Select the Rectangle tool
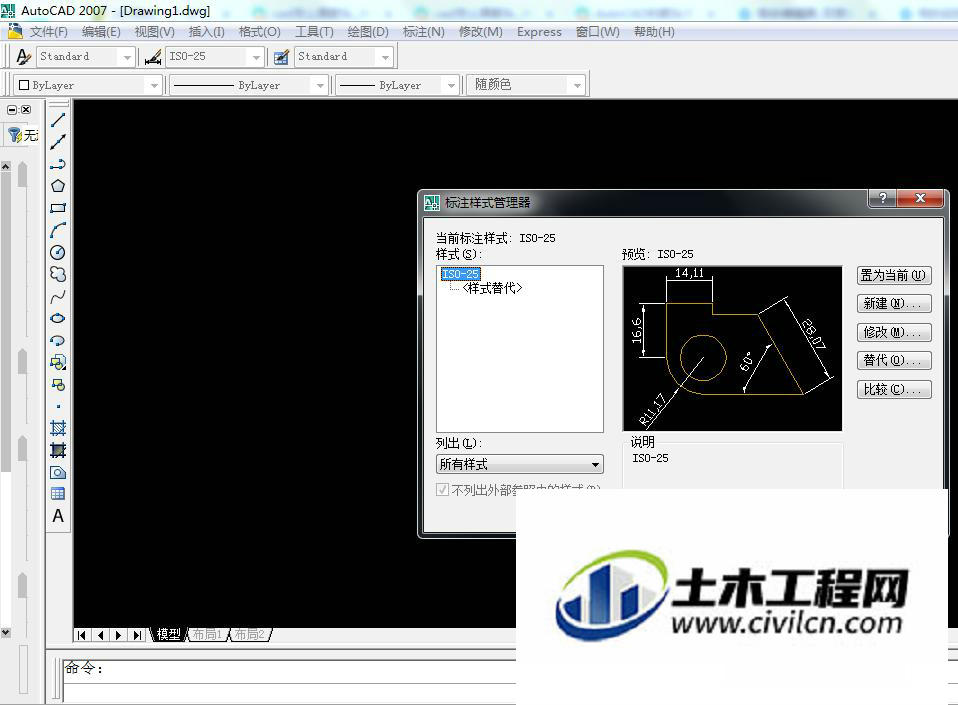Screen dimensions: 958x705 coord(58,208)
